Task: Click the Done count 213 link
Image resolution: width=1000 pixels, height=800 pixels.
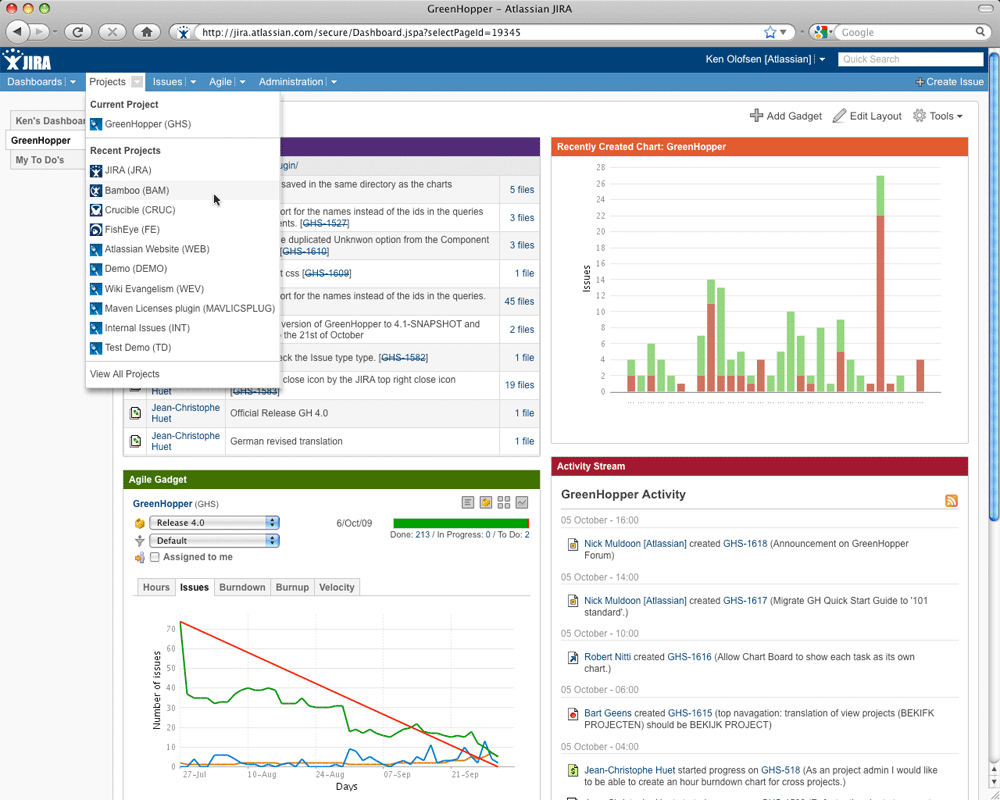Action: 422,535
